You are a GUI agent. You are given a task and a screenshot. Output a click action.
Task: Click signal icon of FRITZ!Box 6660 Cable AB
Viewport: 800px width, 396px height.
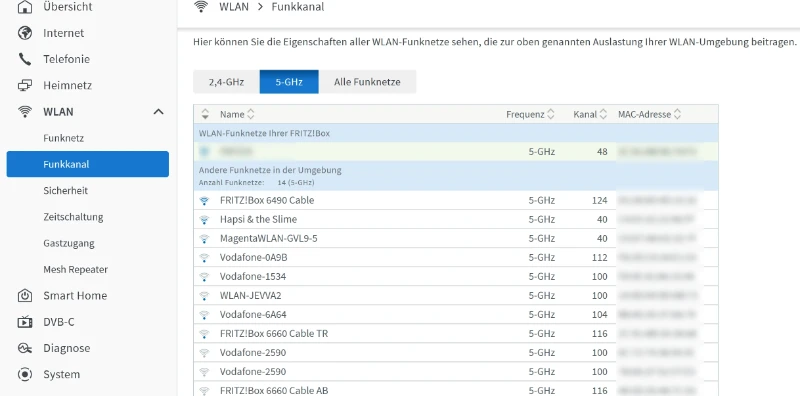[204, 390]
